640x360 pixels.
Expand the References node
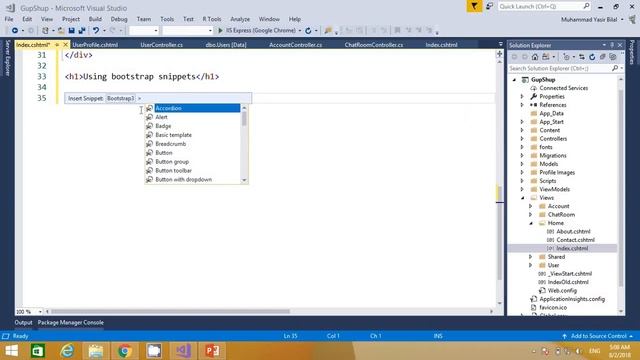(522, 105)
